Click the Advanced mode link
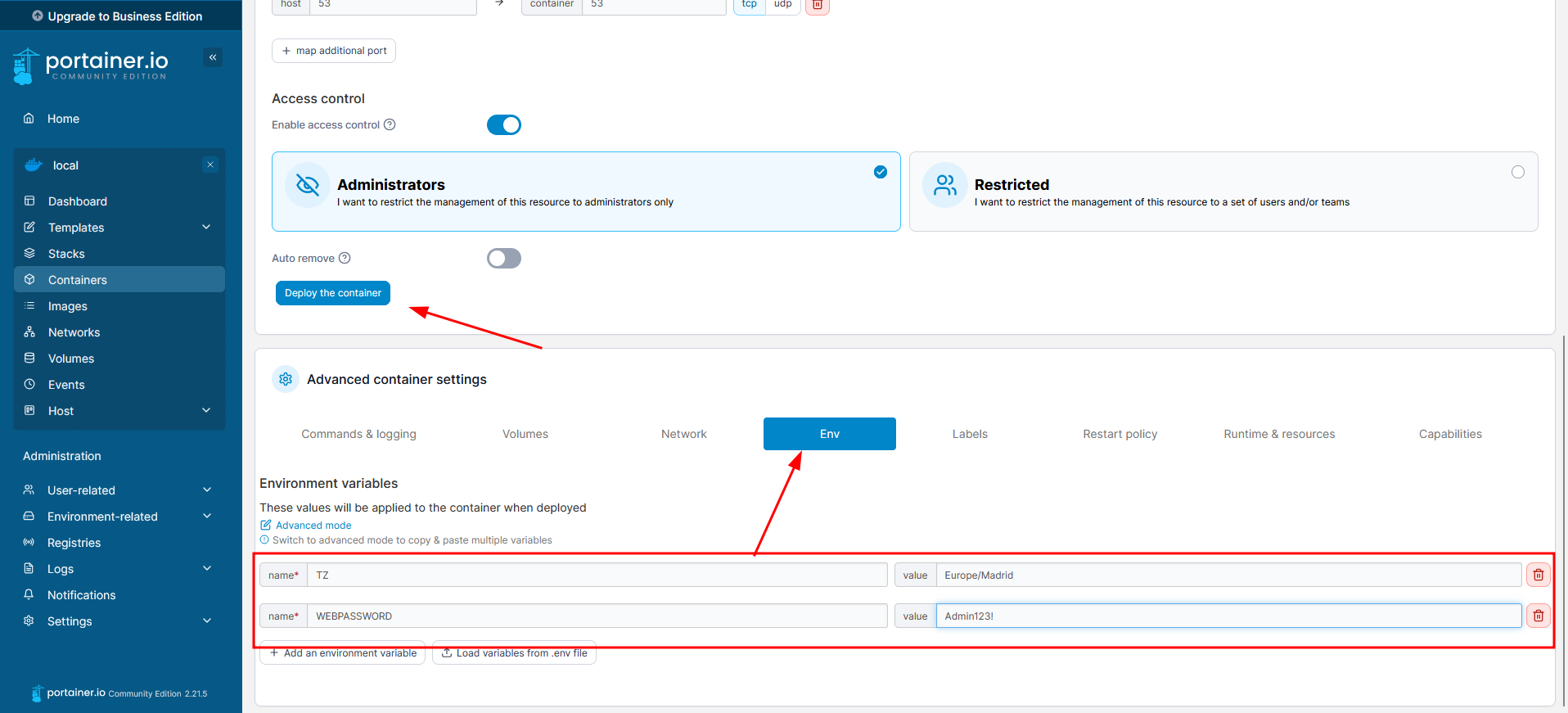This screenshot has width=1568, height=713. click(x=313, y=526)
